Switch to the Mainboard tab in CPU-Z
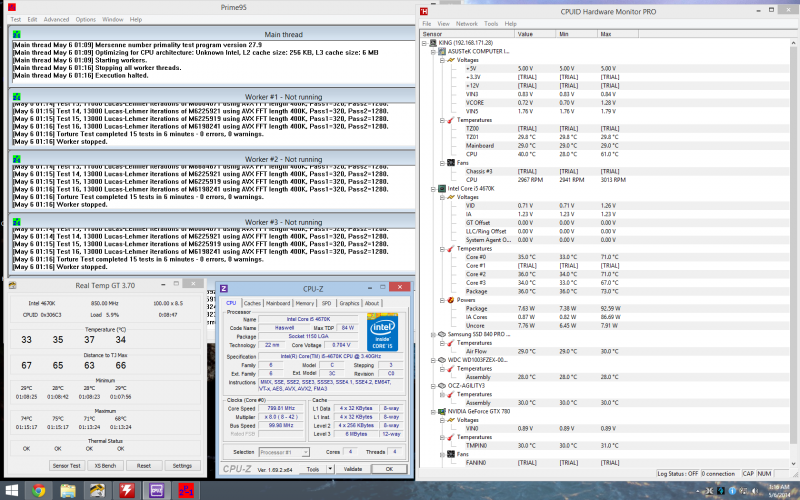 (x=278, y=303)
